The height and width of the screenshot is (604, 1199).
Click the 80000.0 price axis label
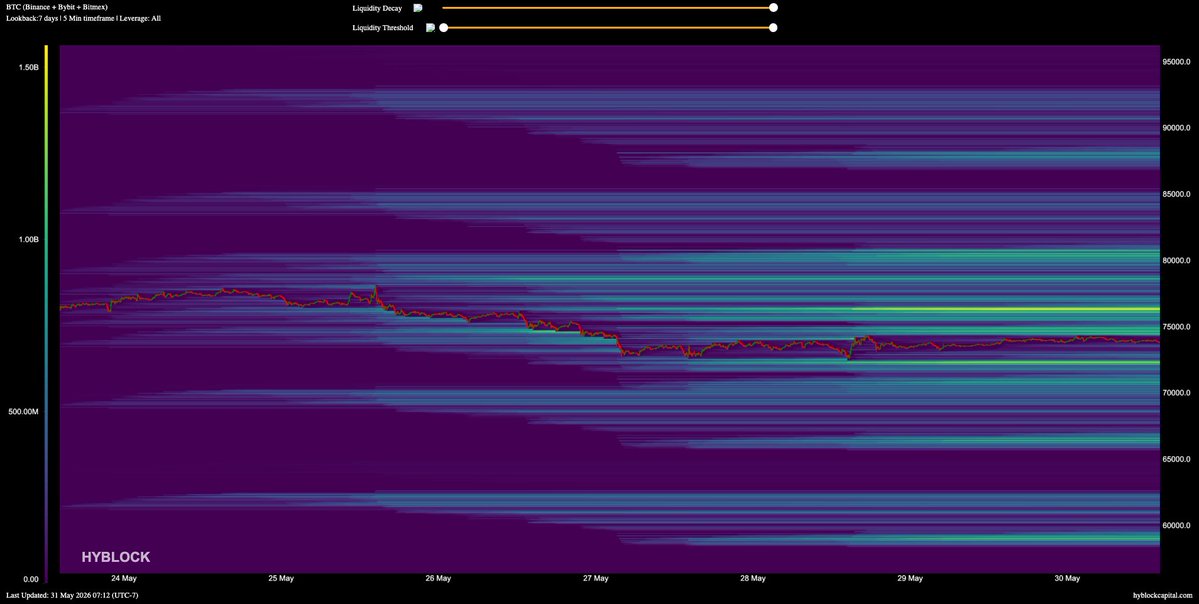pyautogui.click(x=1176, y=261)
